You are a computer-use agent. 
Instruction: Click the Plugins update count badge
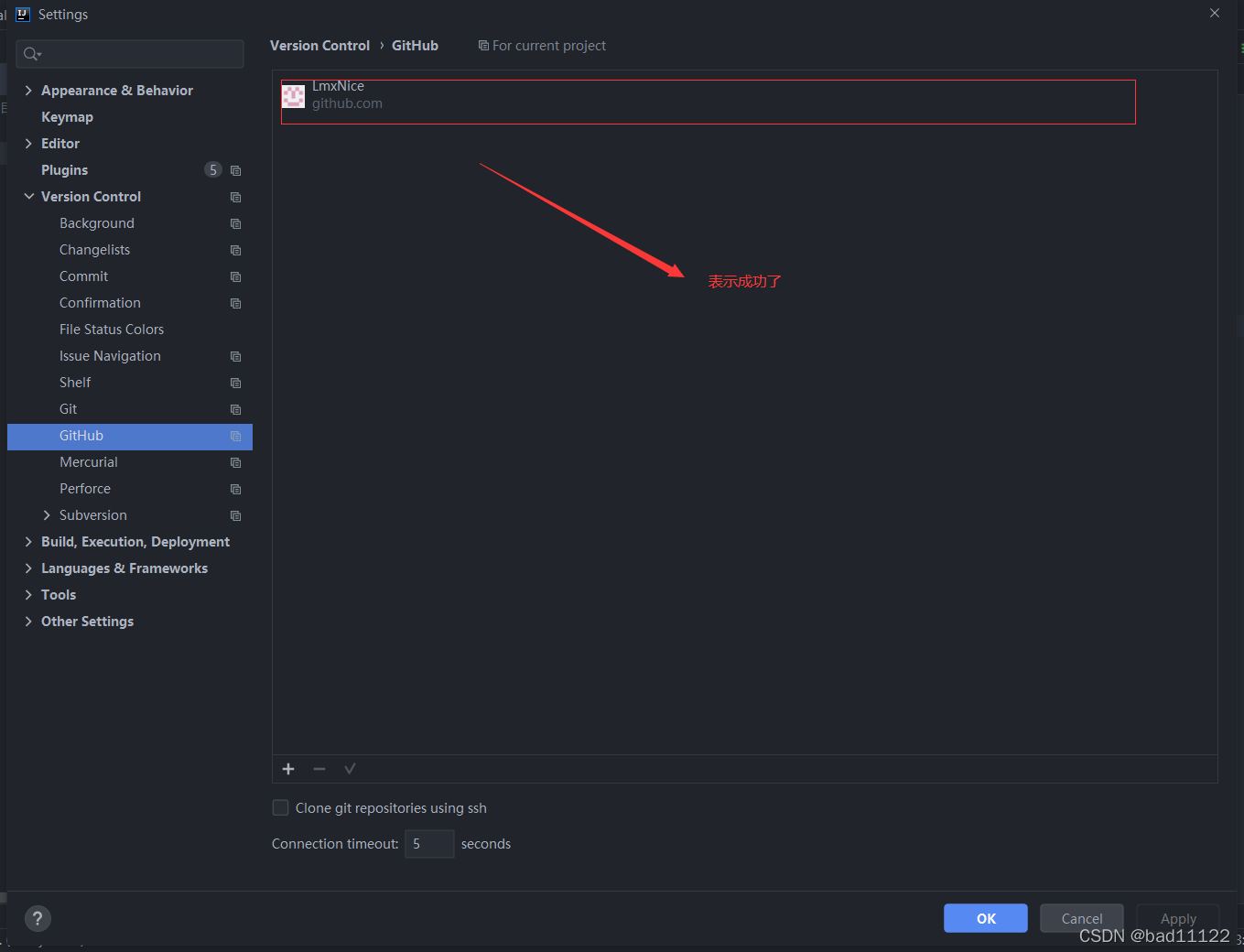[213, 169]
